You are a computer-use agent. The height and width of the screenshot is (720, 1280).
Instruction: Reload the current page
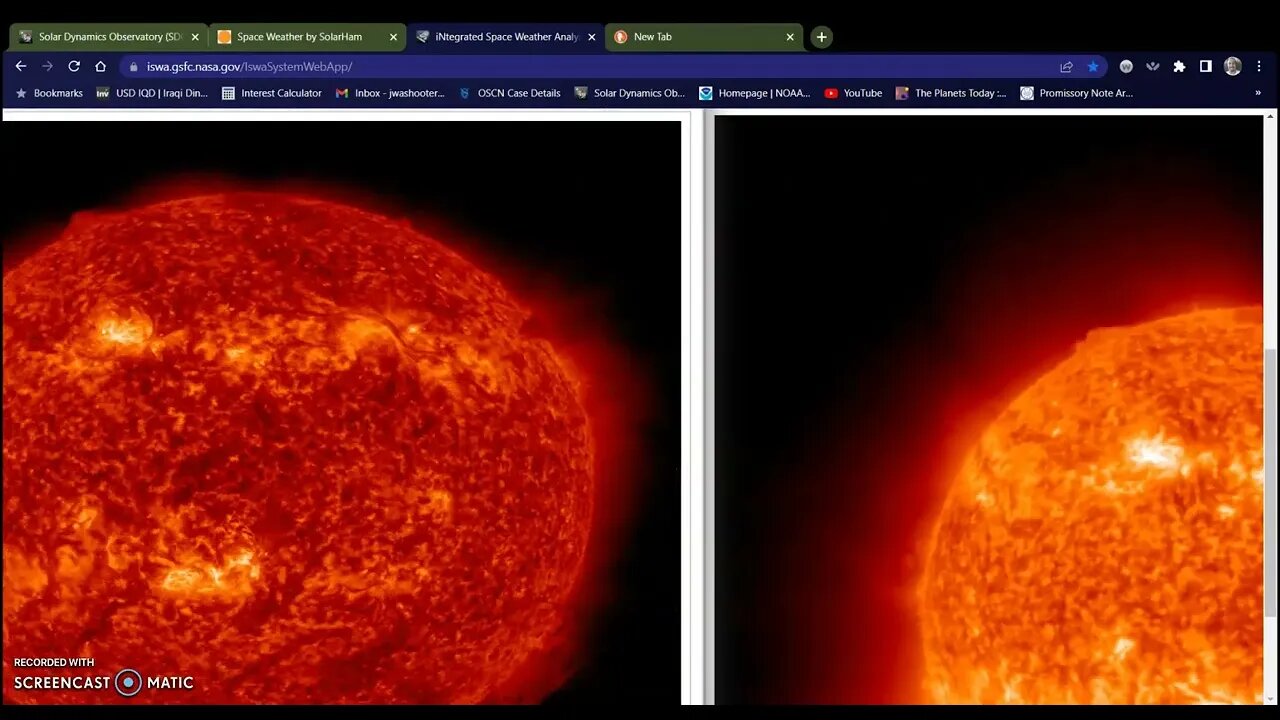[x=74, y=66]
